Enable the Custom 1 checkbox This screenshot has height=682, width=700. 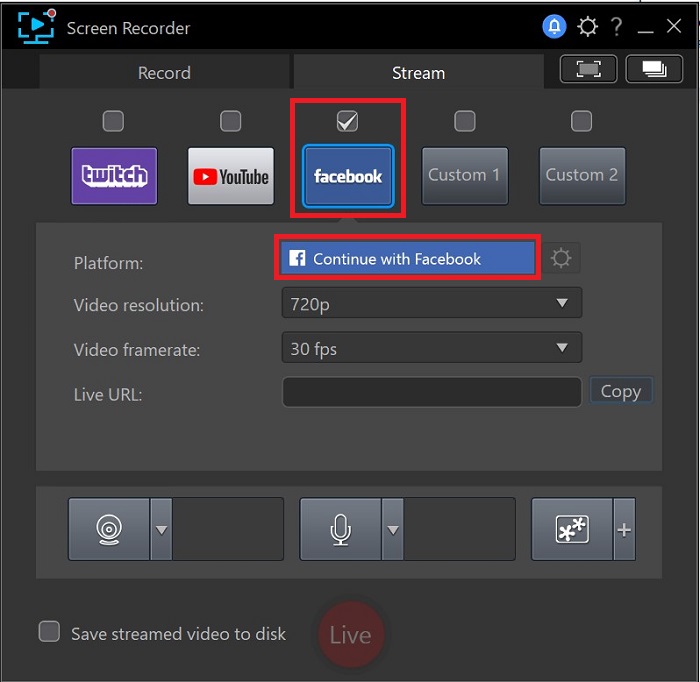click(x=465, y=121)
